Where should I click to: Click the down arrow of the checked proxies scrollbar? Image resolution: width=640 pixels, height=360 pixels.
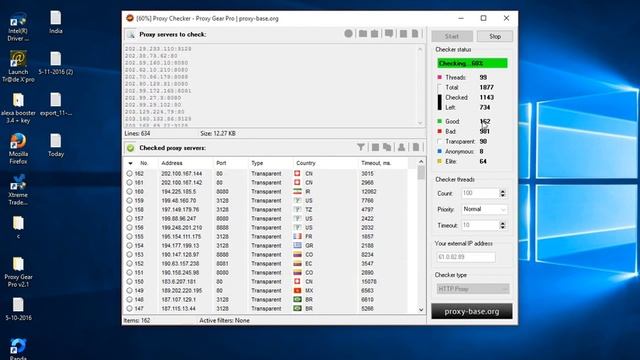click(421, 309)
